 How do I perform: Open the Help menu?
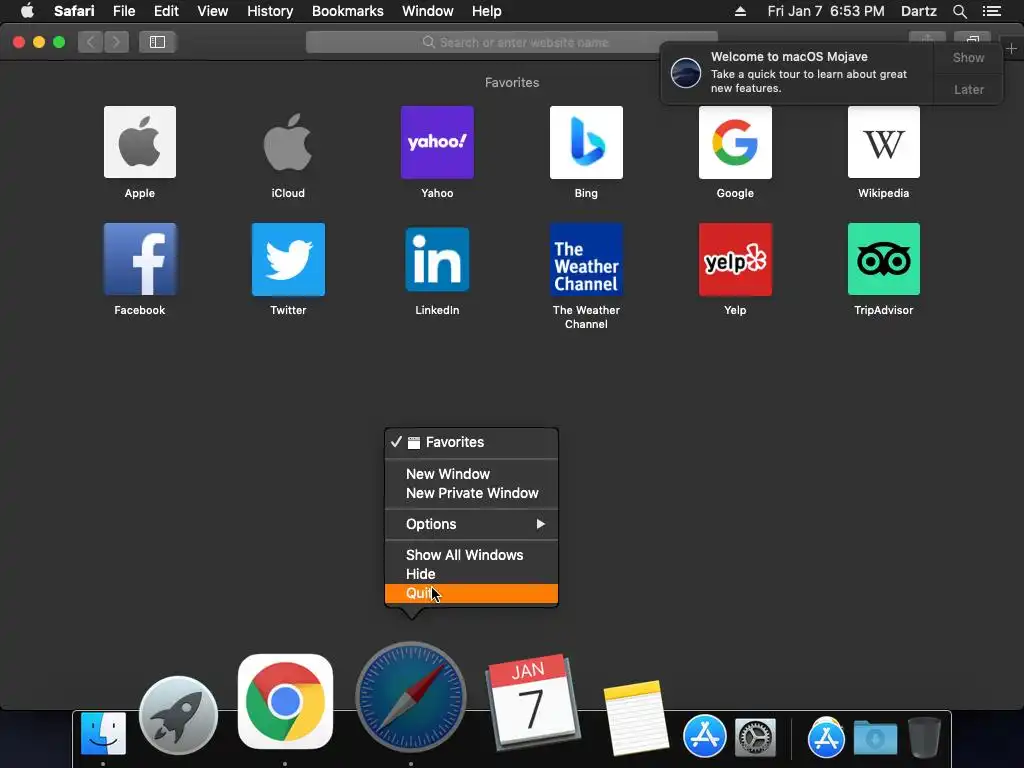487,11
